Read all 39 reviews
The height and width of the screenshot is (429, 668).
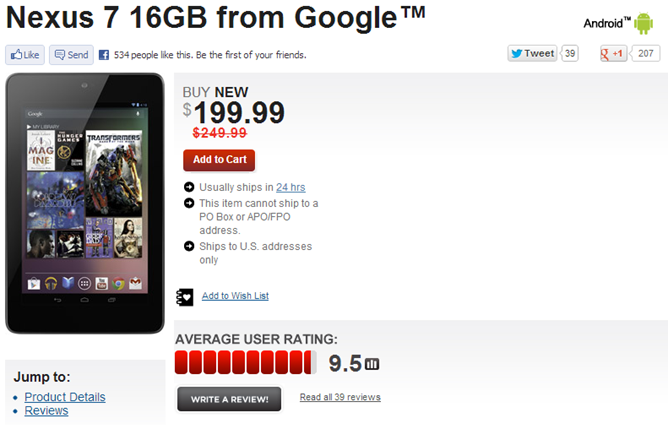point(340,397)
